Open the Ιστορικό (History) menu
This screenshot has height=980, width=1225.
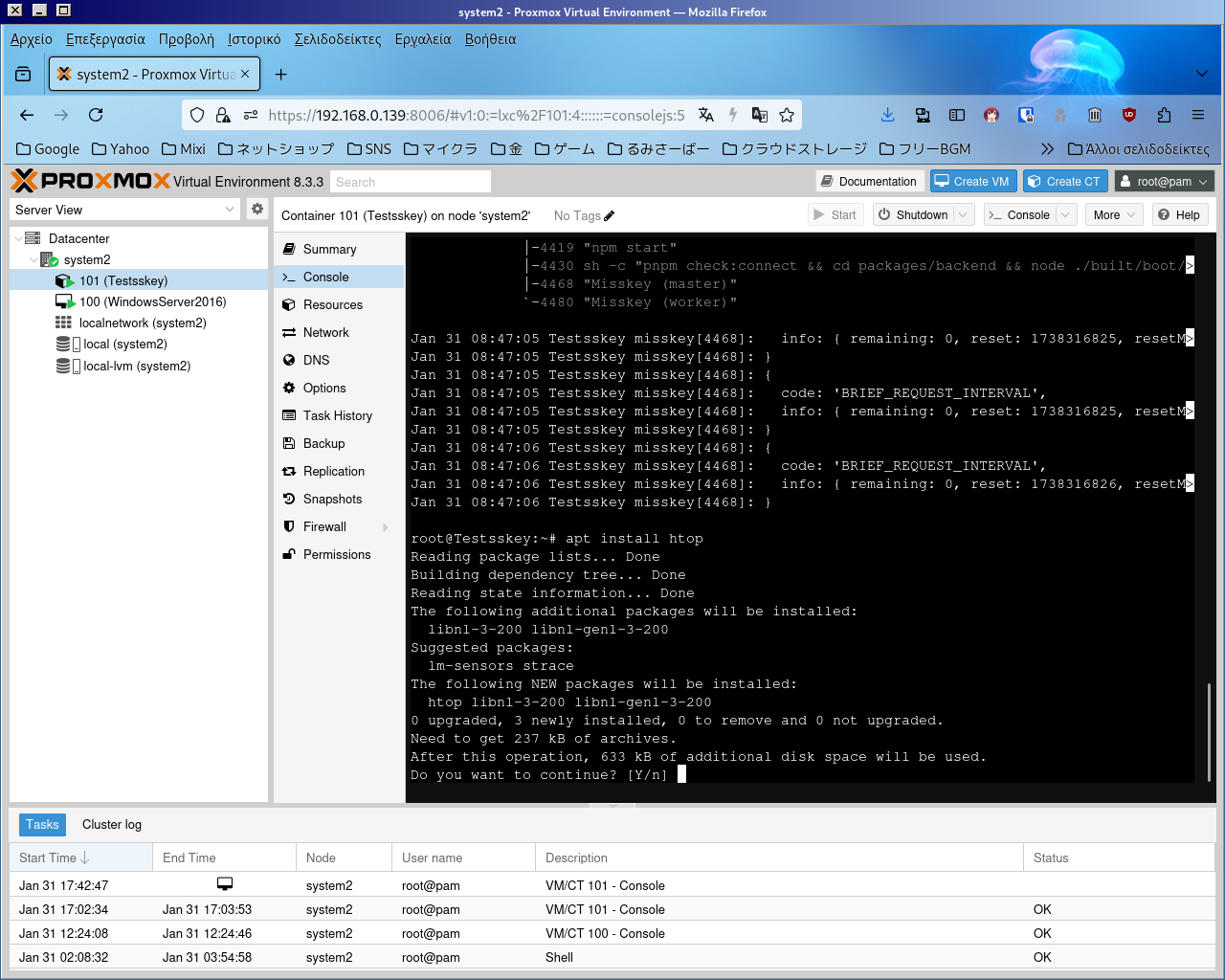[255, 39]
